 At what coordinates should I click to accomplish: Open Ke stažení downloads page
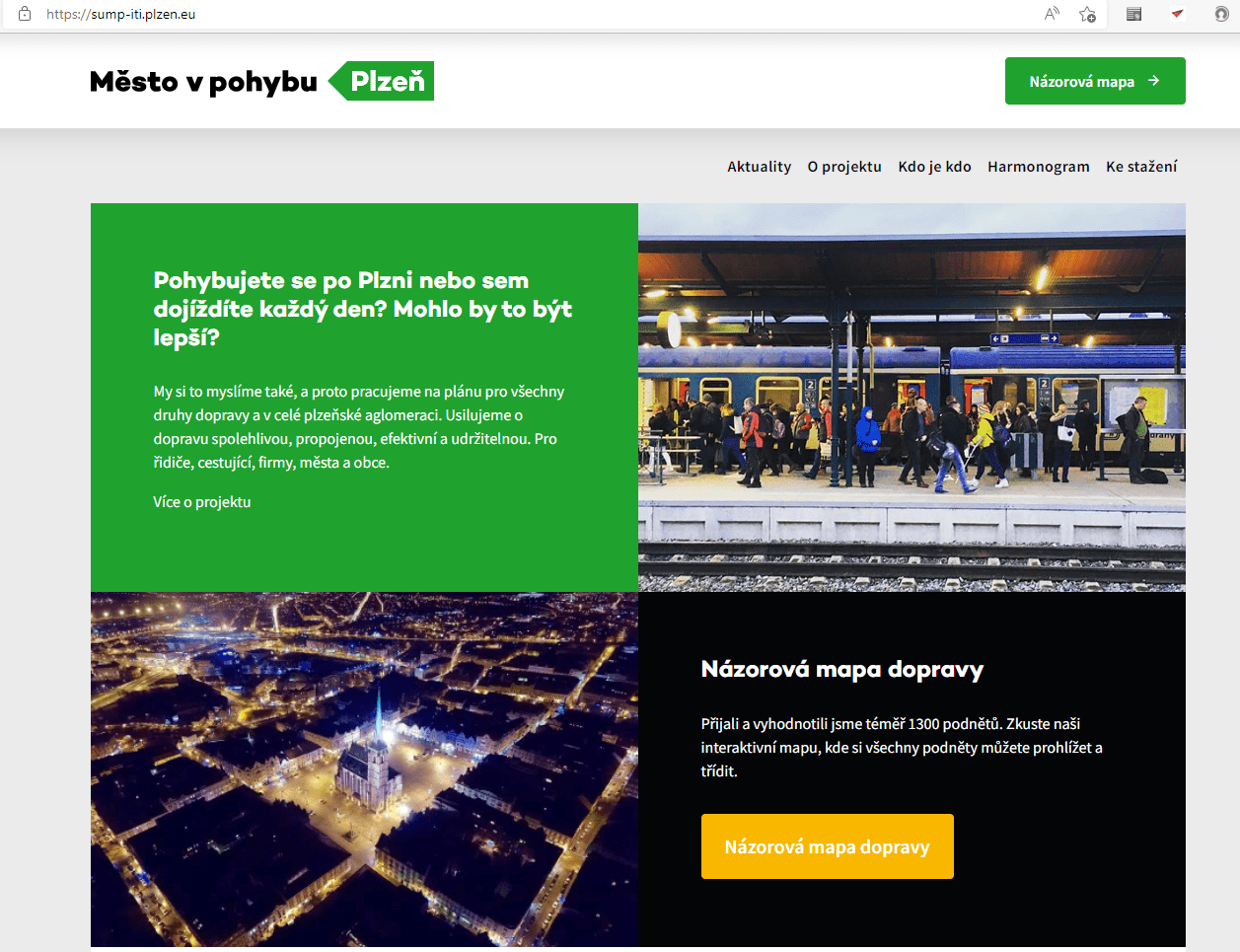(x=1140, y=167)
